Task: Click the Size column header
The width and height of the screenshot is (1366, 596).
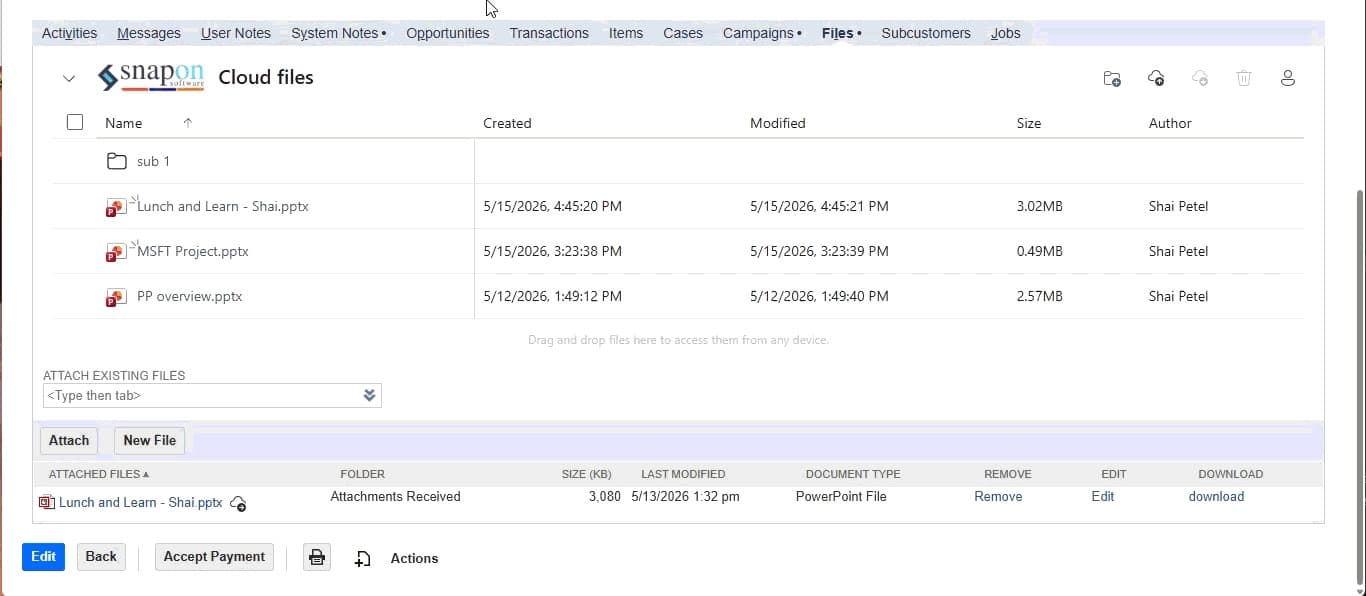Action: pos(1029,123)
